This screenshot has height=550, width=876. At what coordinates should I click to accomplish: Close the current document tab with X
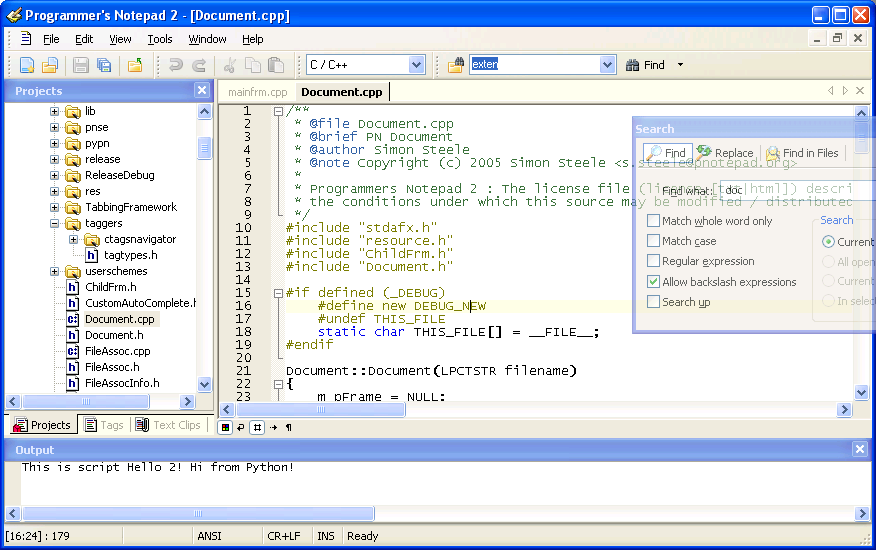(x=860, y=91)
